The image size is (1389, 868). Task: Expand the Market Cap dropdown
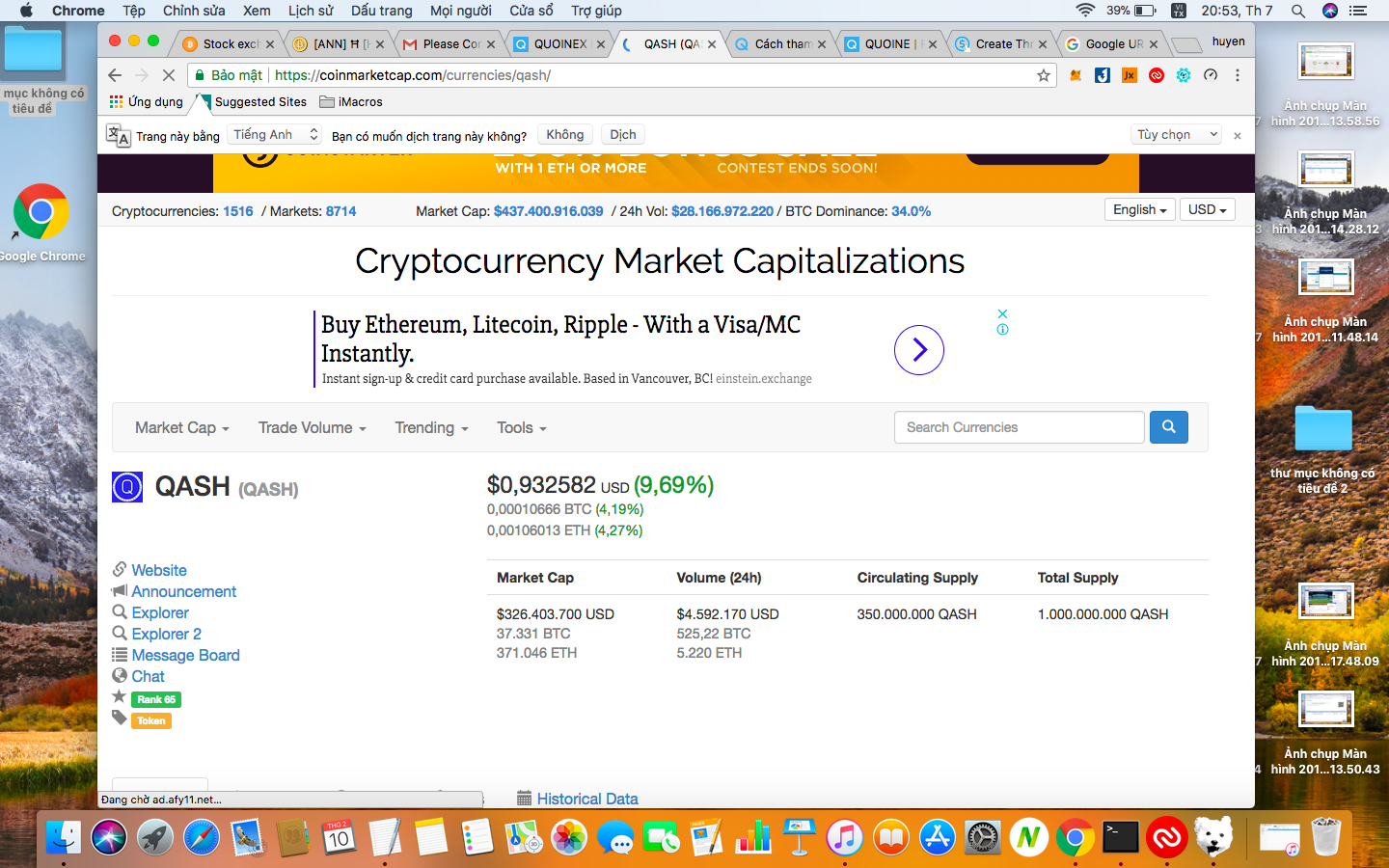[182, 427]
